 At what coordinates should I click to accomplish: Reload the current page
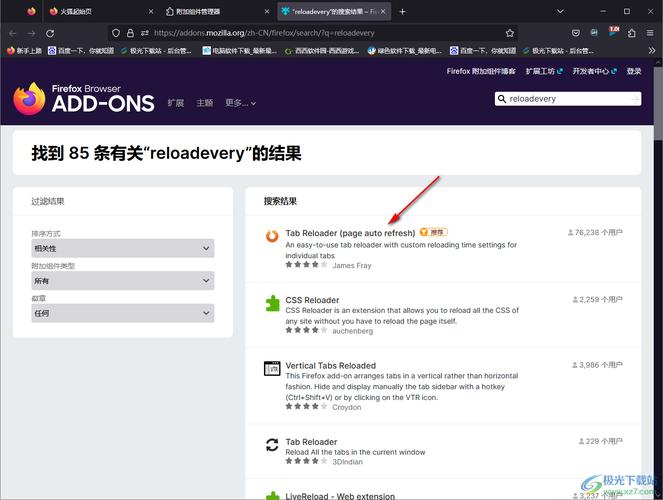pos(50,33)
